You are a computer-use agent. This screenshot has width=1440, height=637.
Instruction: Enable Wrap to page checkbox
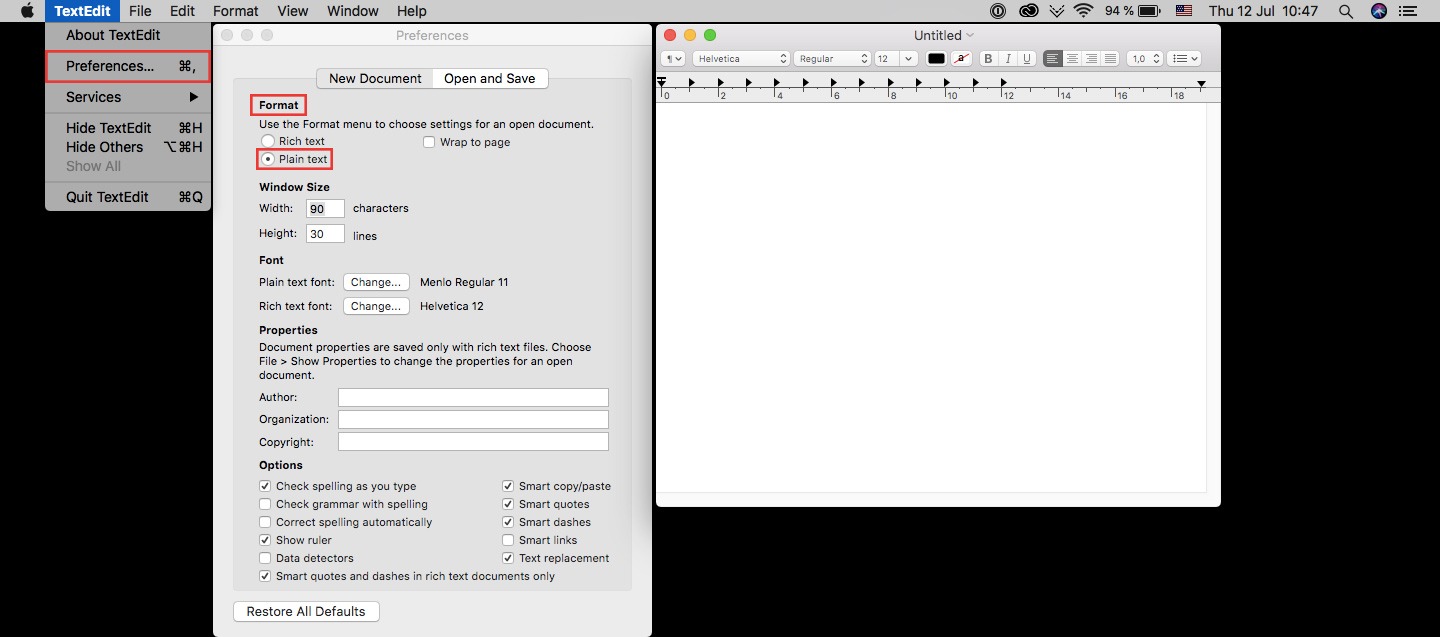point(429,142)
